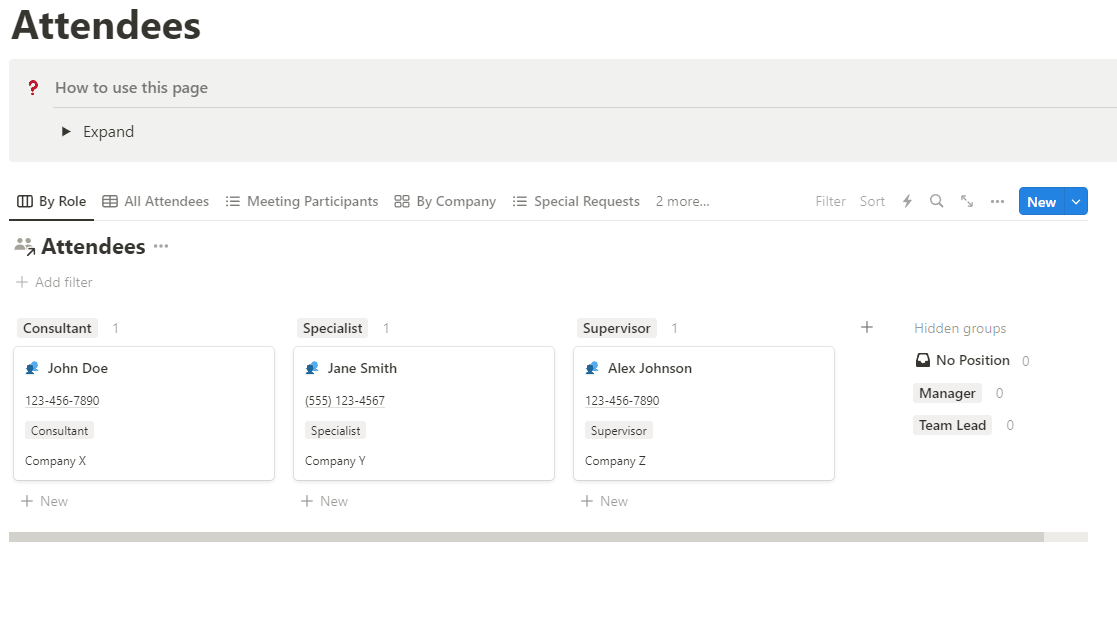Click John Doe's card avatar icon

coord(32,368)
